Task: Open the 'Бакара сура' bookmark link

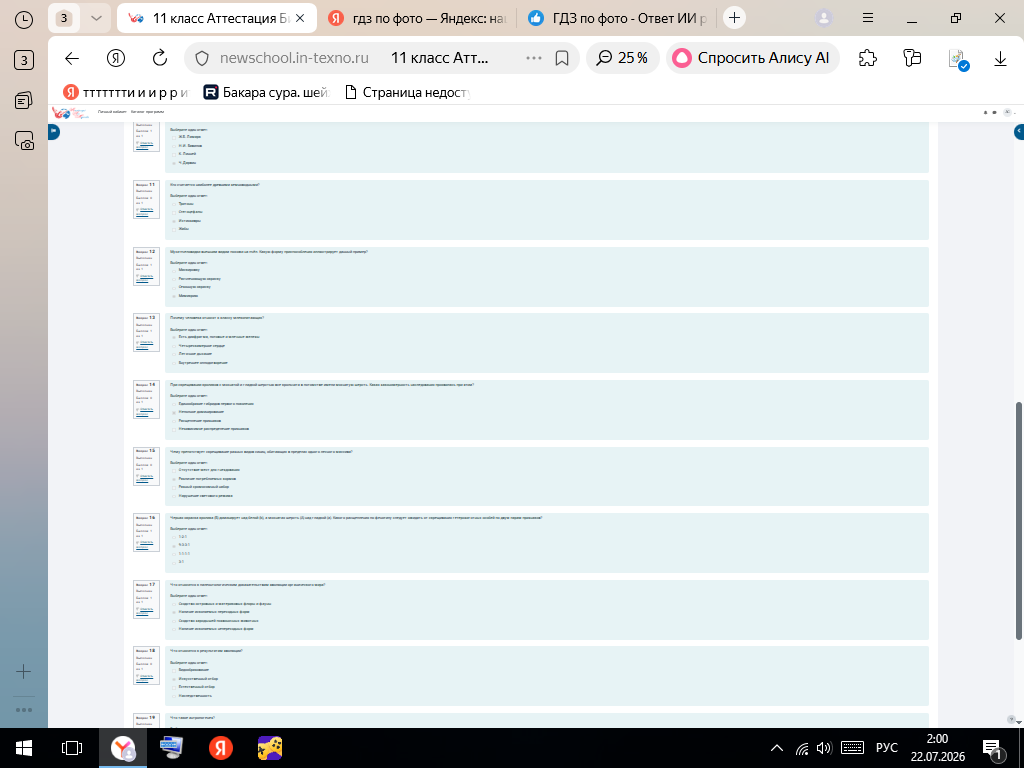Action: pos(266,93)
